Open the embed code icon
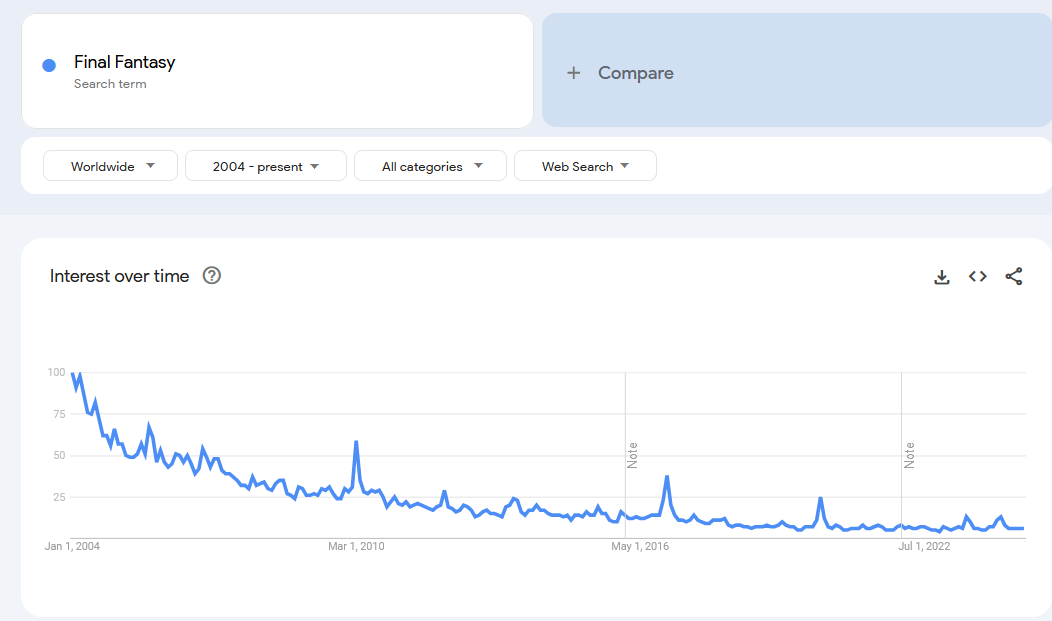The height and width of the screenshot is (621, 1052). click(978, 276)
